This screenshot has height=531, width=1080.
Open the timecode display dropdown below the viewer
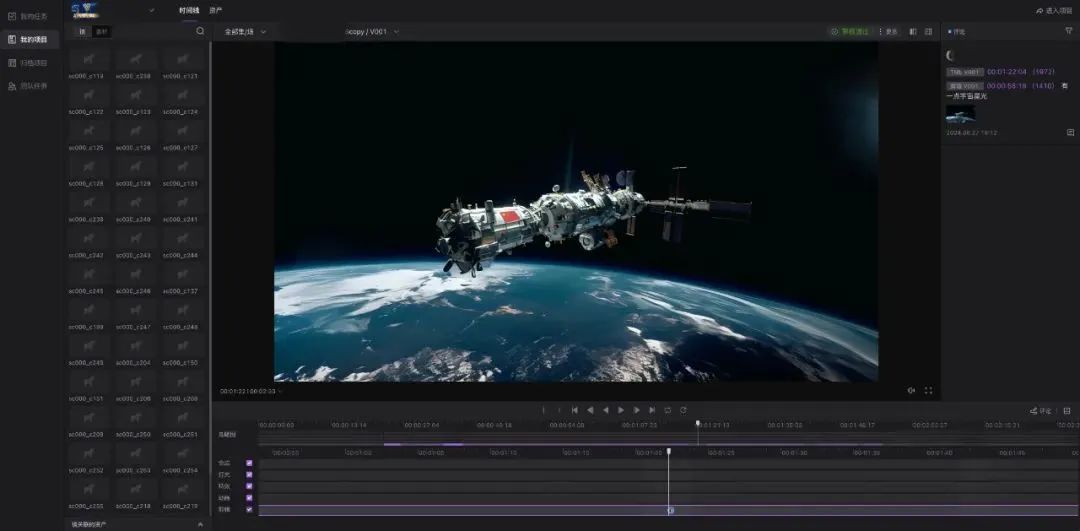click(251, 391)
